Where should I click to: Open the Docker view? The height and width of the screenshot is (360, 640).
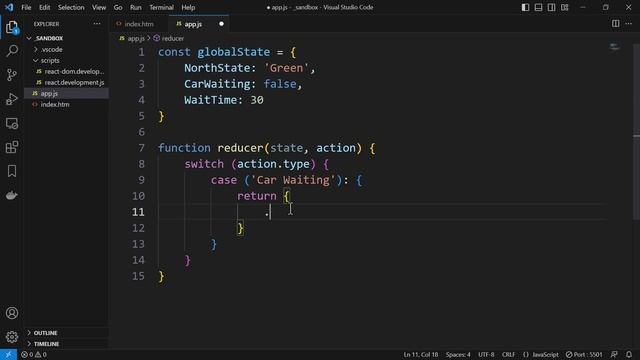[12, 195]
